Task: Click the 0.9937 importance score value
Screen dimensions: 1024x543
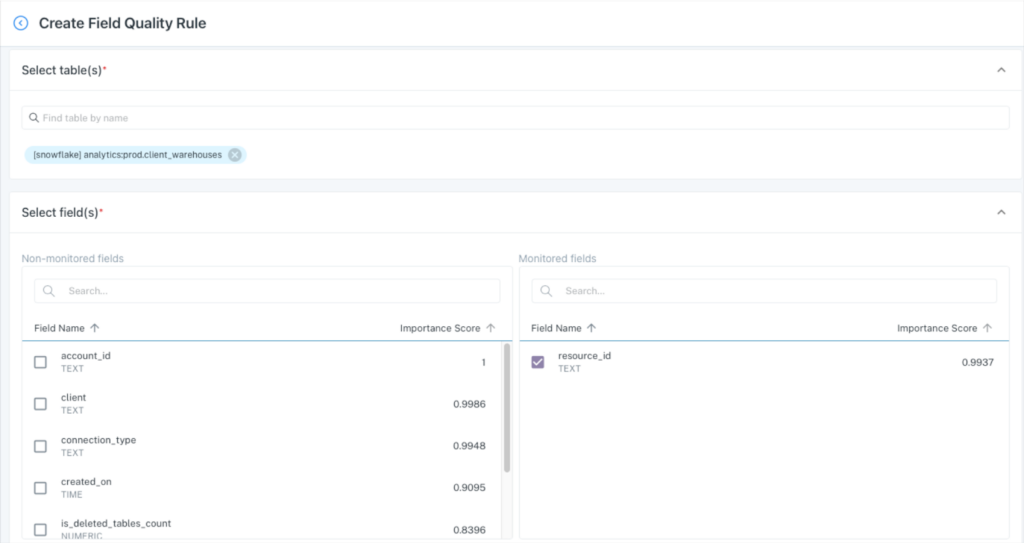Action: [978, 362]
